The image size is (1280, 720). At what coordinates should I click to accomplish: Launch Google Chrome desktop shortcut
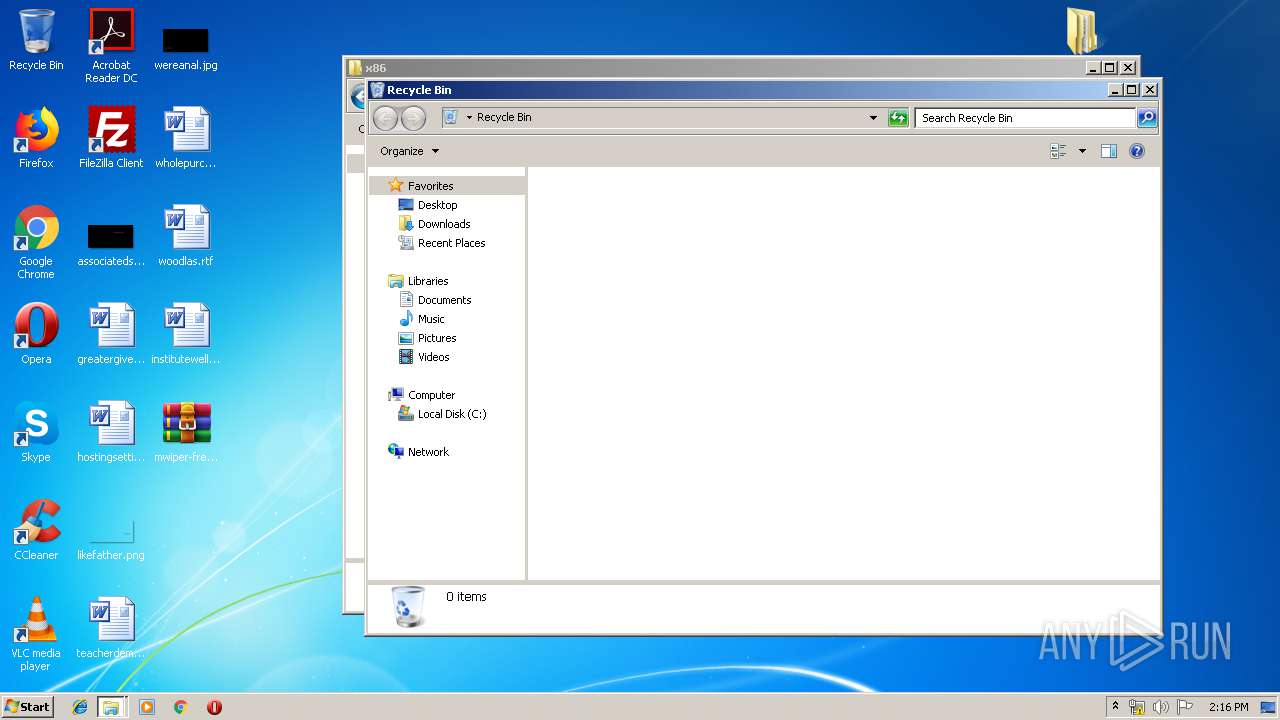36,242
